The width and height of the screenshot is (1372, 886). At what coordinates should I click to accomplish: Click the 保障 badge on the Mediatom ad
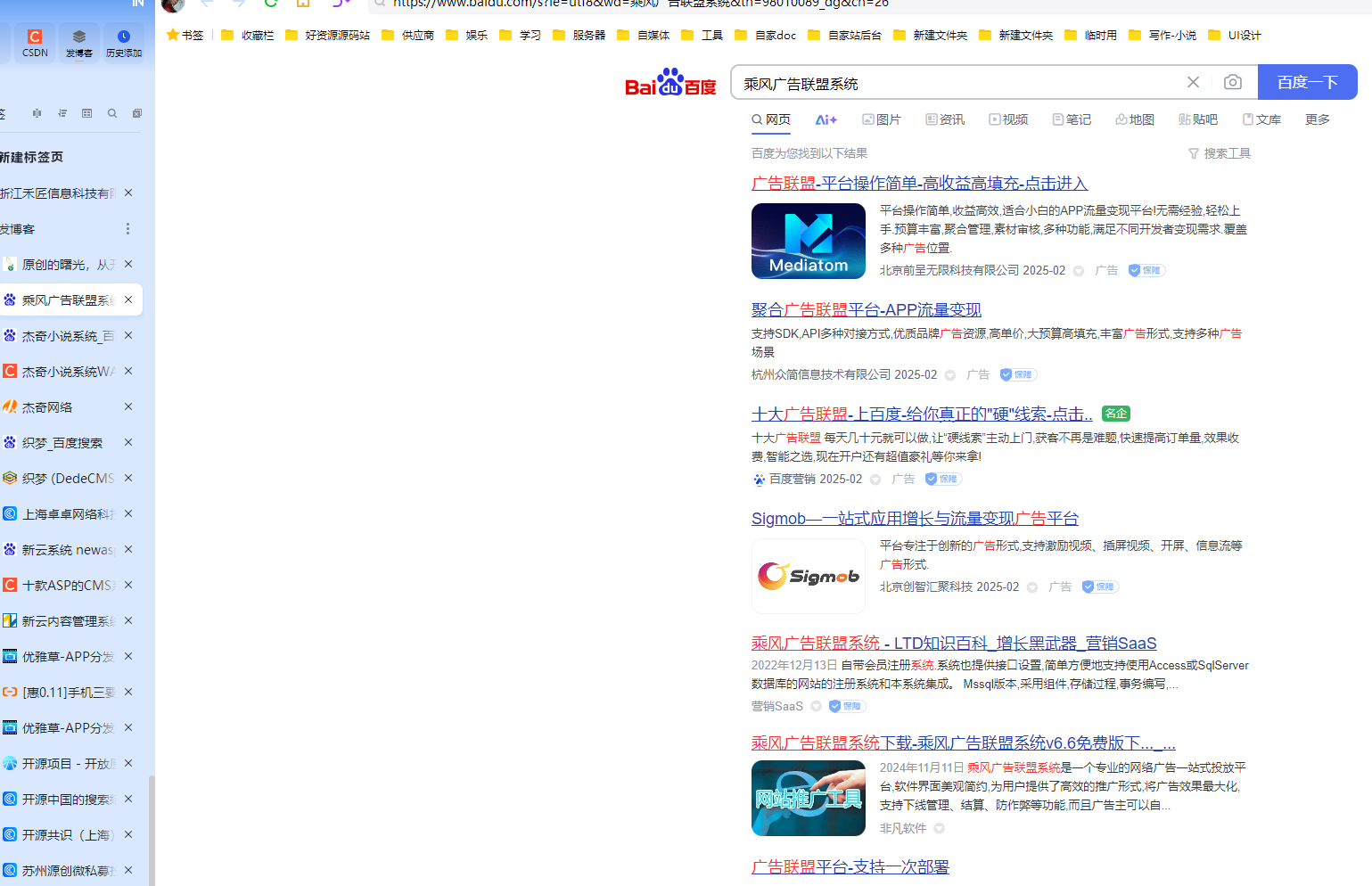[1146, 270]
